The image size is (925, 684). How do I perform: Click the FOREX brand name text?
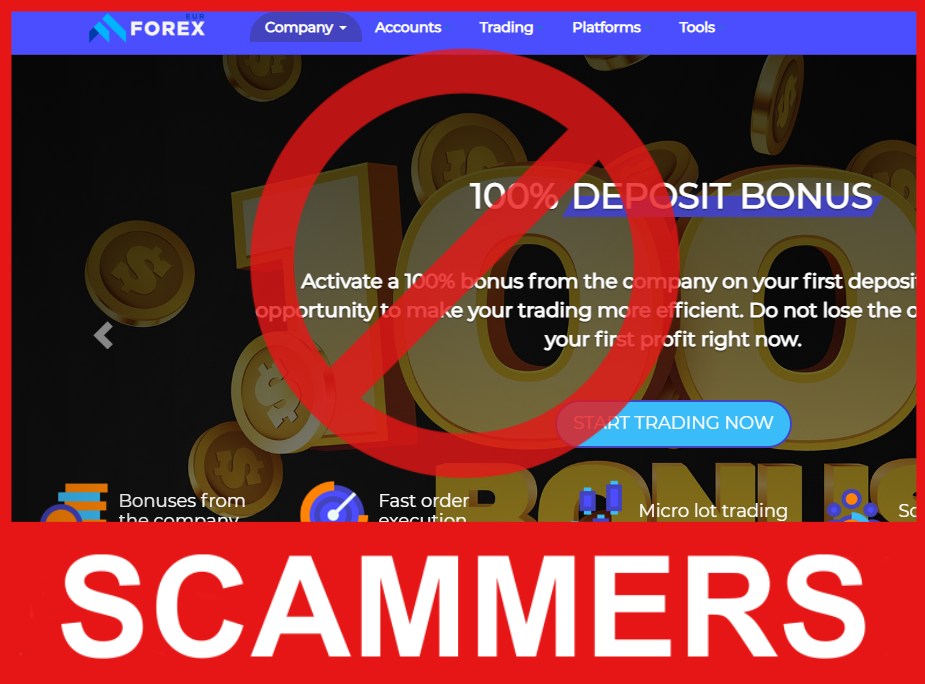pos(168,28)
